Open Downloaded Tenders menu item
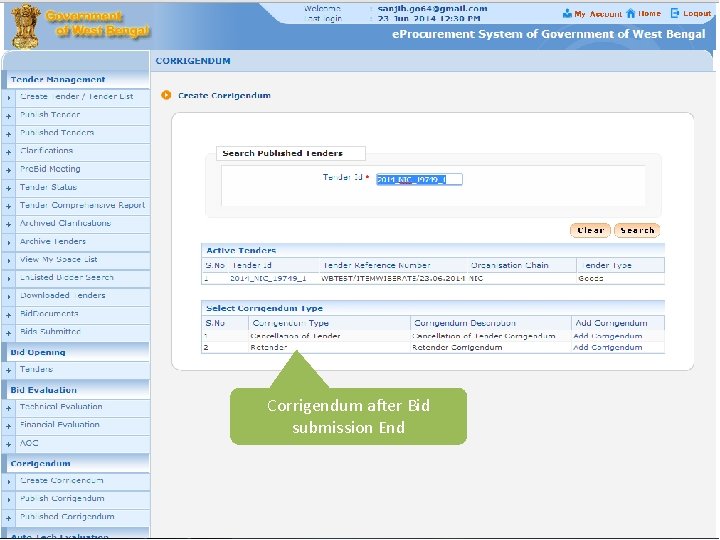 pyautogui.click(x=62, y=295)
